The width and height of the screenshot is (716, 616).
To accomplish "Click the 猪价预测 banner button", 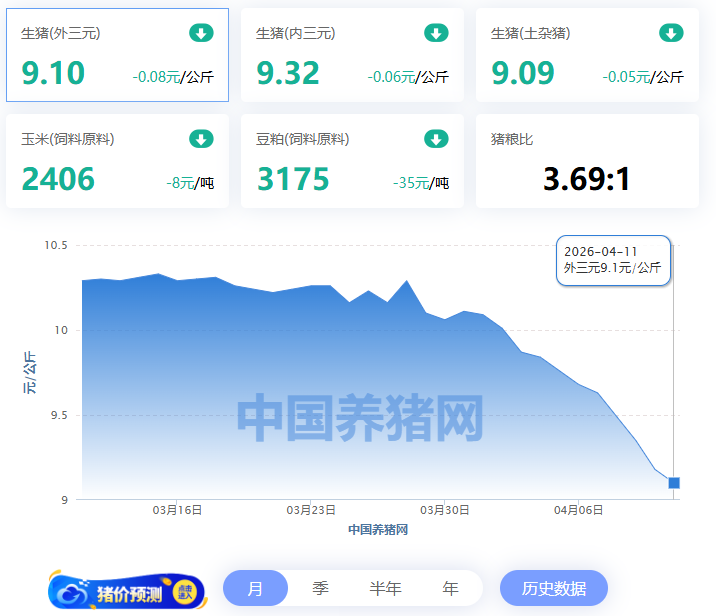I will 127,592.
